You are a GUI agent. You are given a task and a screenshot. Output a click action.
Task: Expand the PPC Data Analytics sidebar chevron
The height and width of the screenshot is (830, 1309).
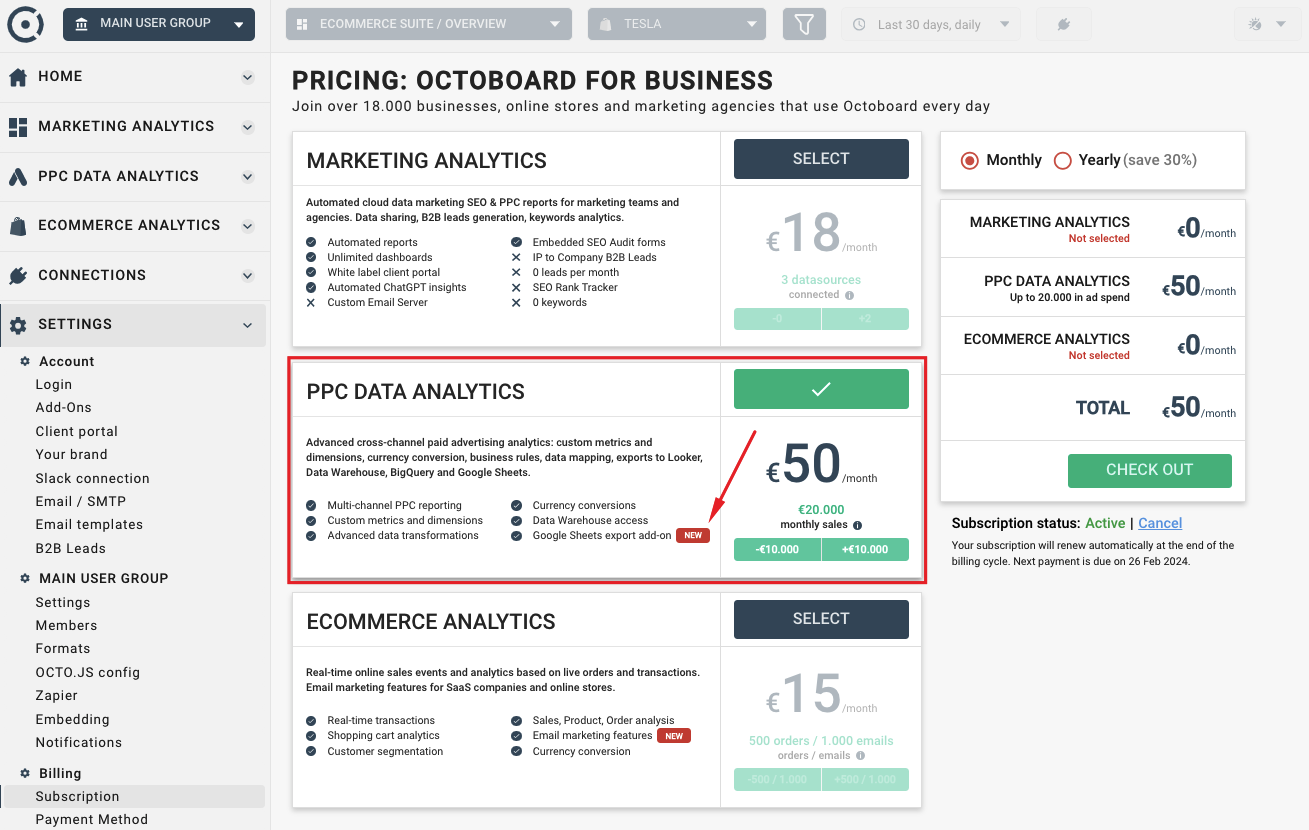tap(248, 177)
